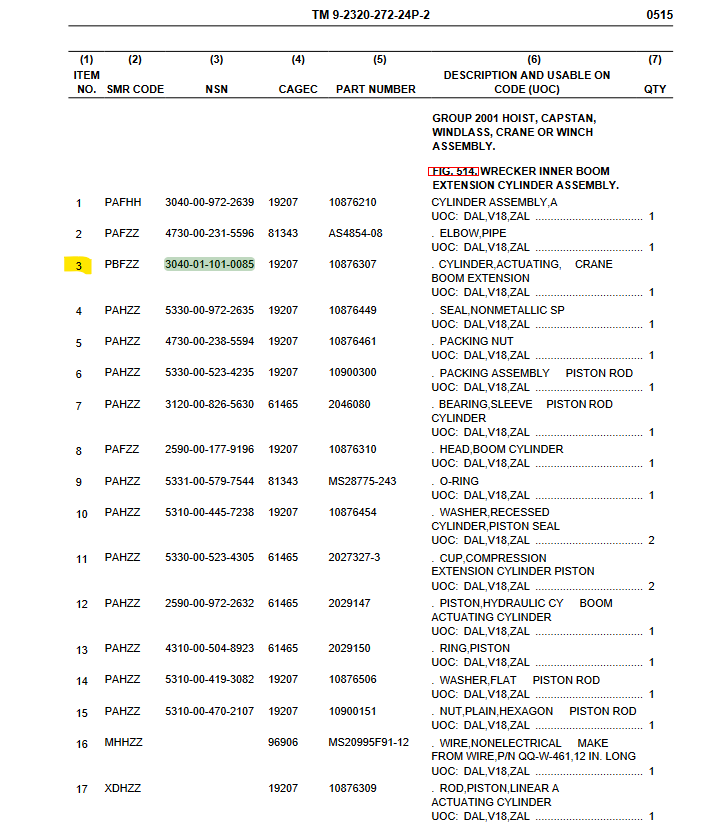The image size is (705, 836).
Task: Click the CAGEC column header
Action: (298, 89)
